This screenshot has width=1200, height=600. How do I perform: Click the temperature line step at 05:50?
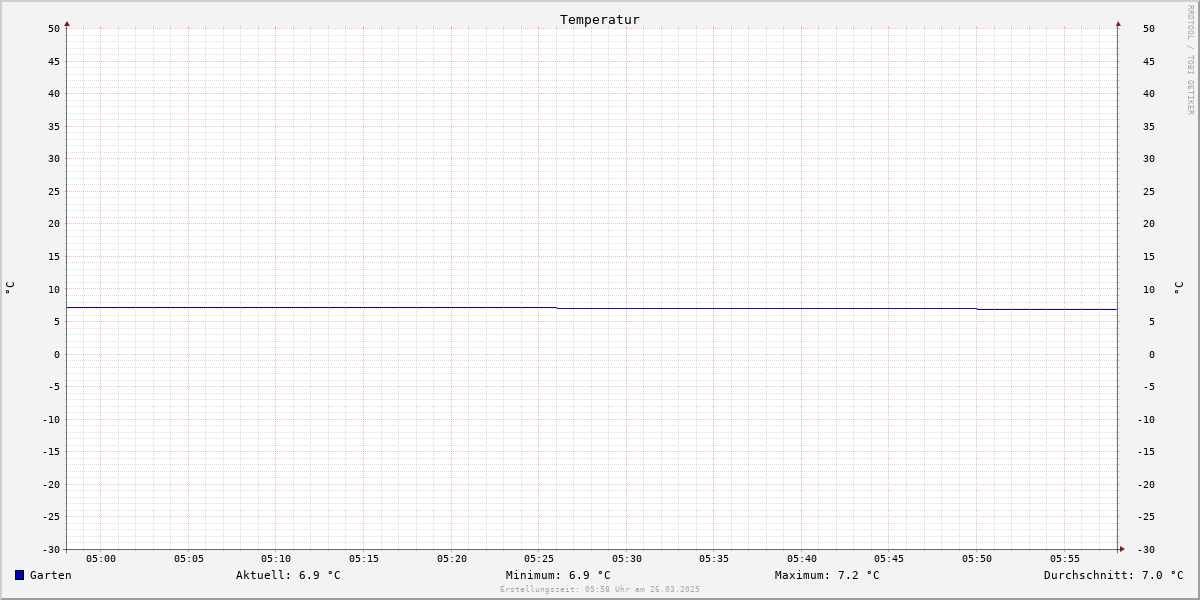point(977,309)
